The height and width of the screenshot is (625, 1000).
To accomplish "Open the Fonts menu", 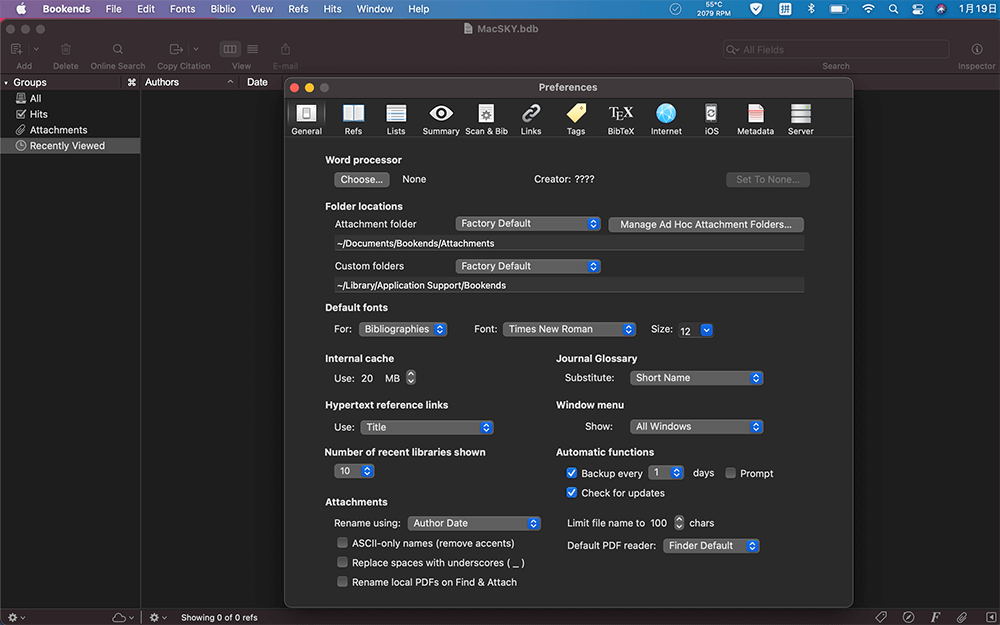I will tap(182, 9).
